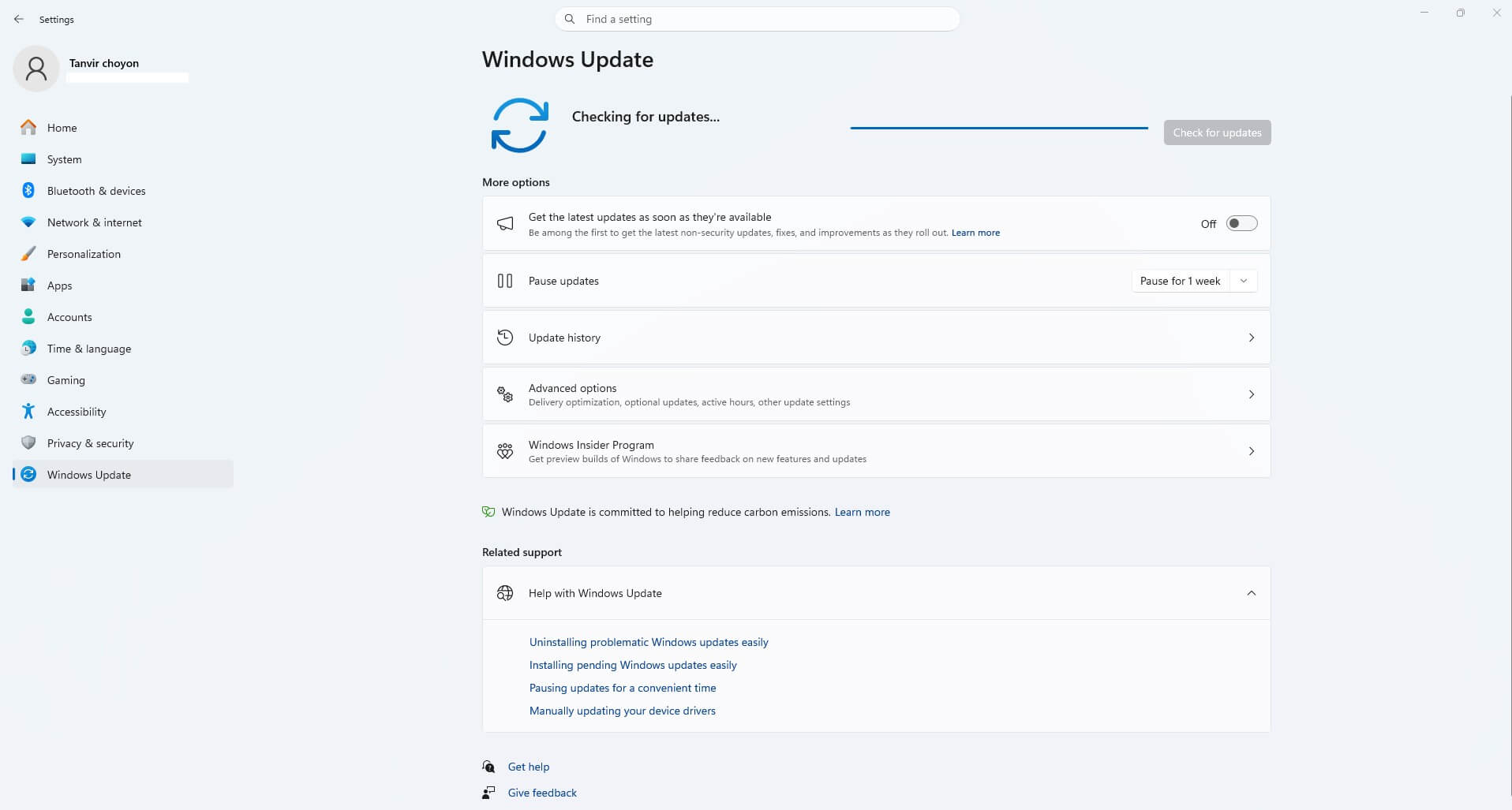Click the Time & language globe icon
This screenshot has height=810, width=1512.
point(28,348)
